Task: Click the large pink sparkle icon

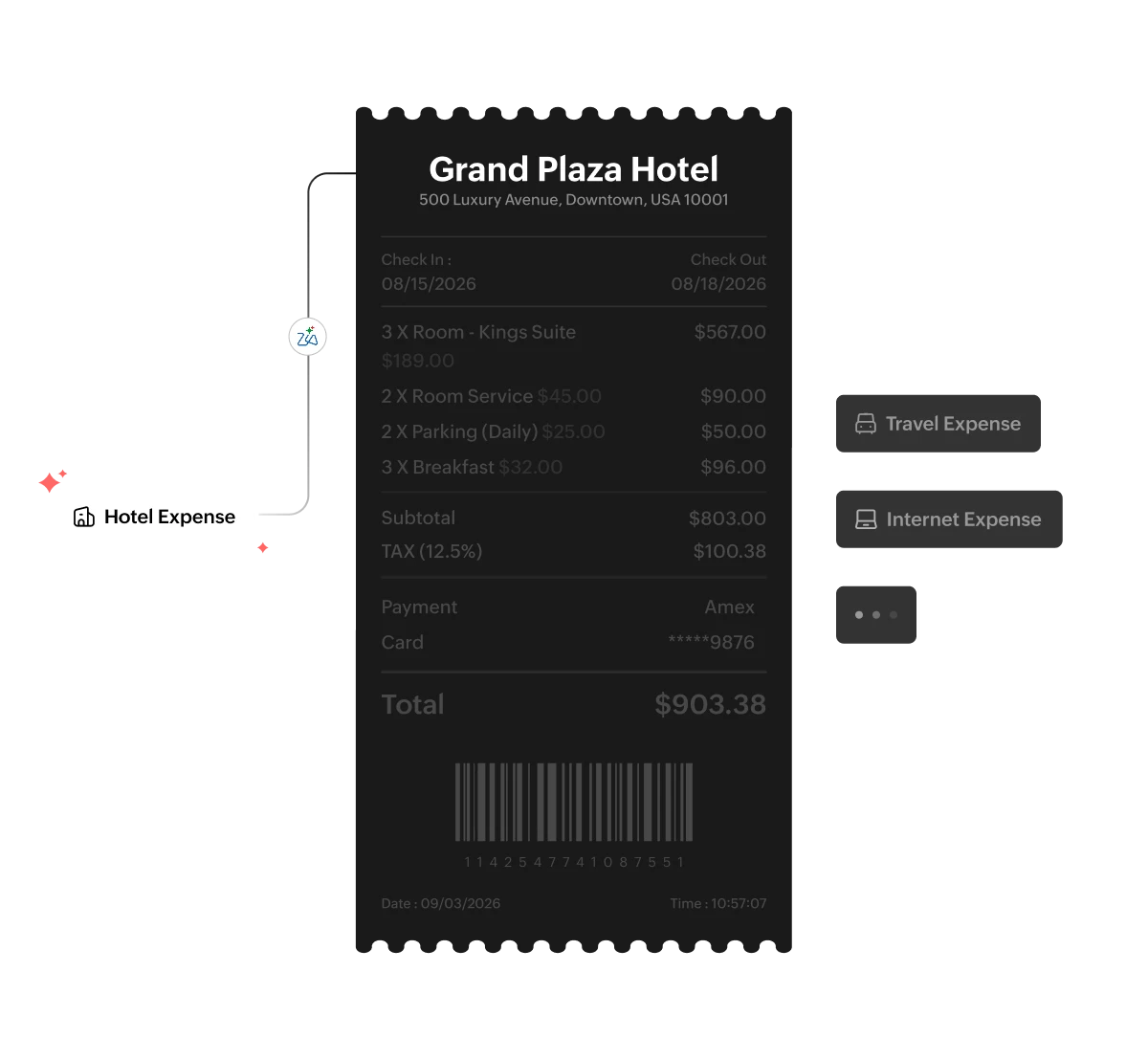Action: [49, 482]
